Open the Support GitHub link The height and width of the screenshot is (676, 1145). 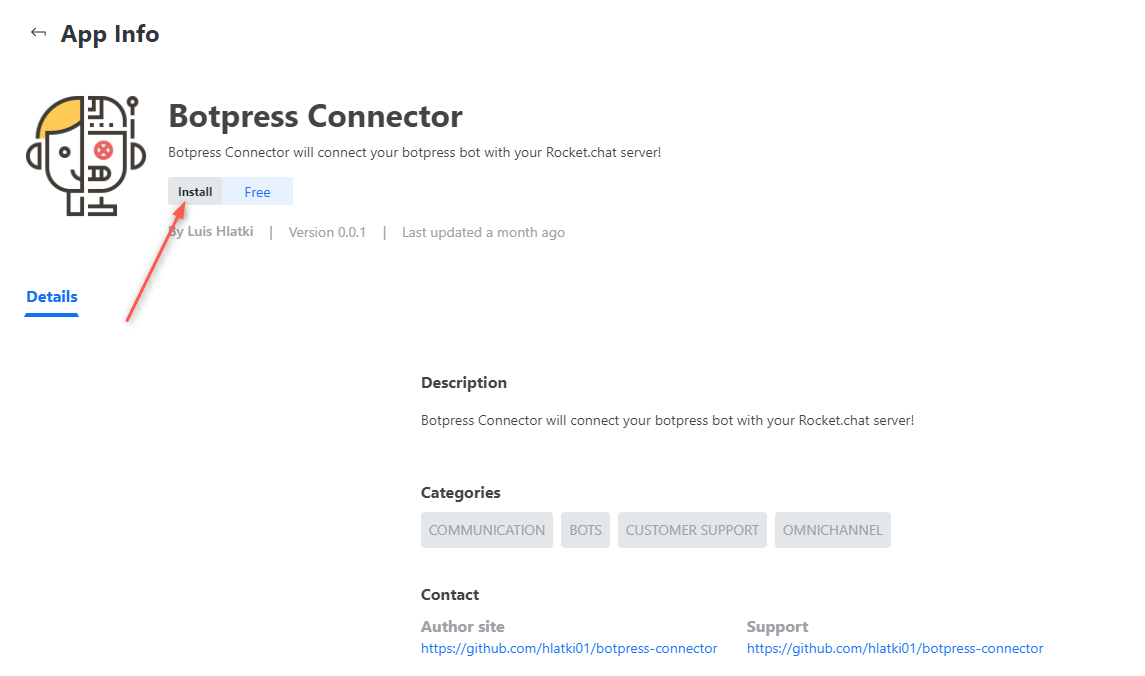coord(895,648)
